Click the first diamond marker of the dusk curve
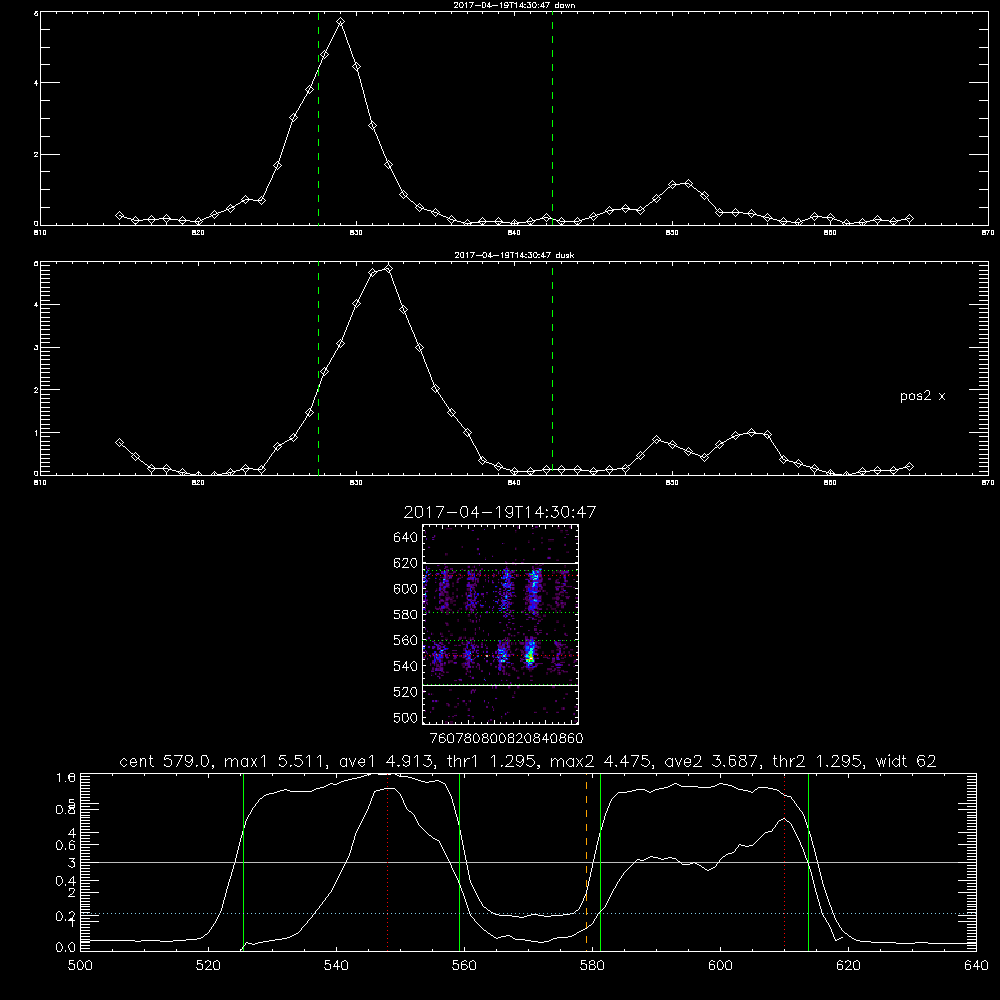This screenshot has height=1000, width=1000. (x=119, y=442)
